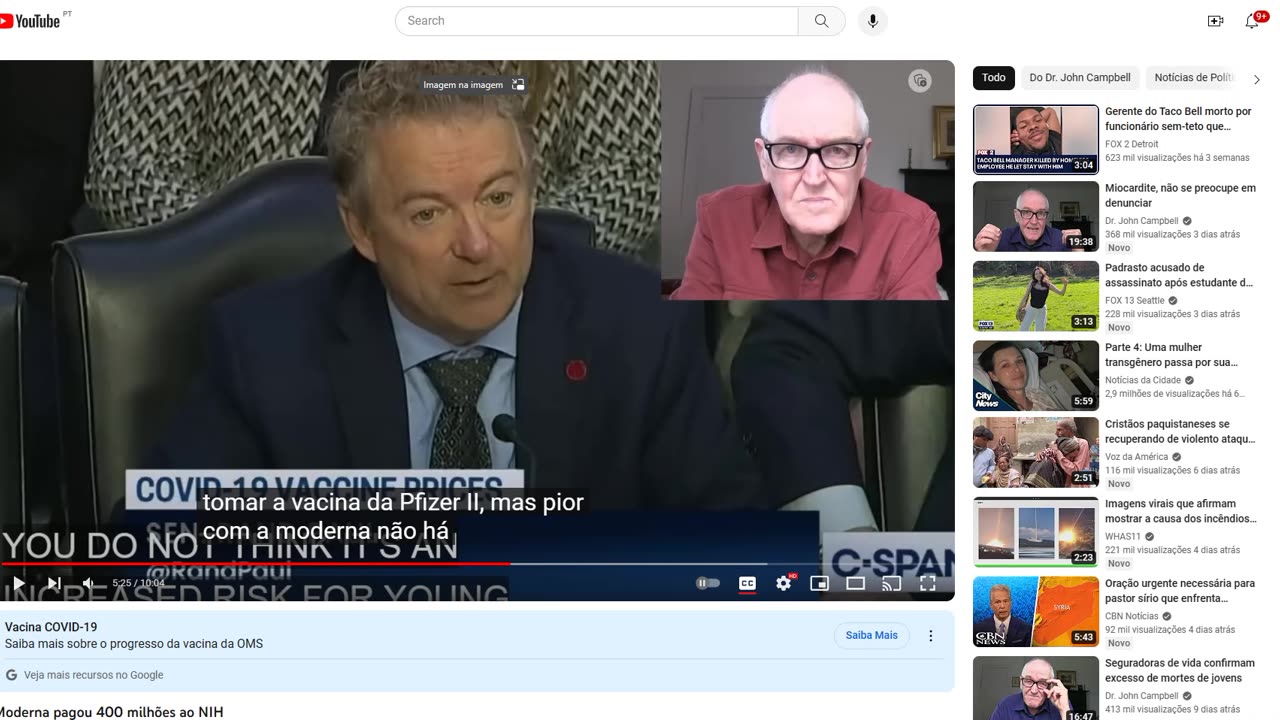
Task: Click the Saiba Mais button
Action: [x=872, y=635]
